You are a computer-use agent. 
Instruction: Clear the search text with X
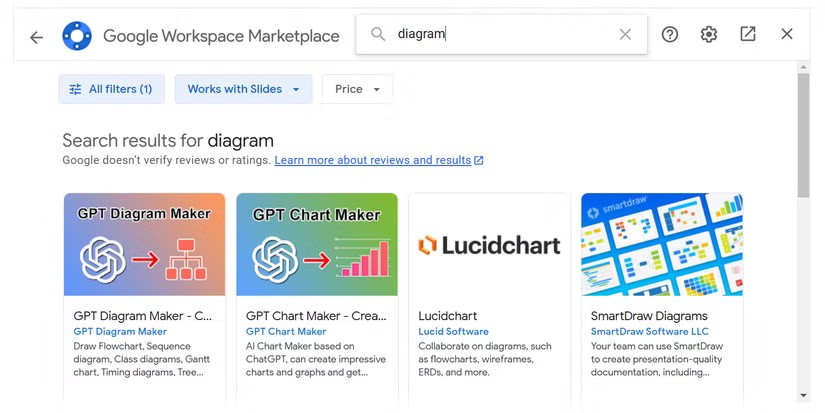coord(625,35)
